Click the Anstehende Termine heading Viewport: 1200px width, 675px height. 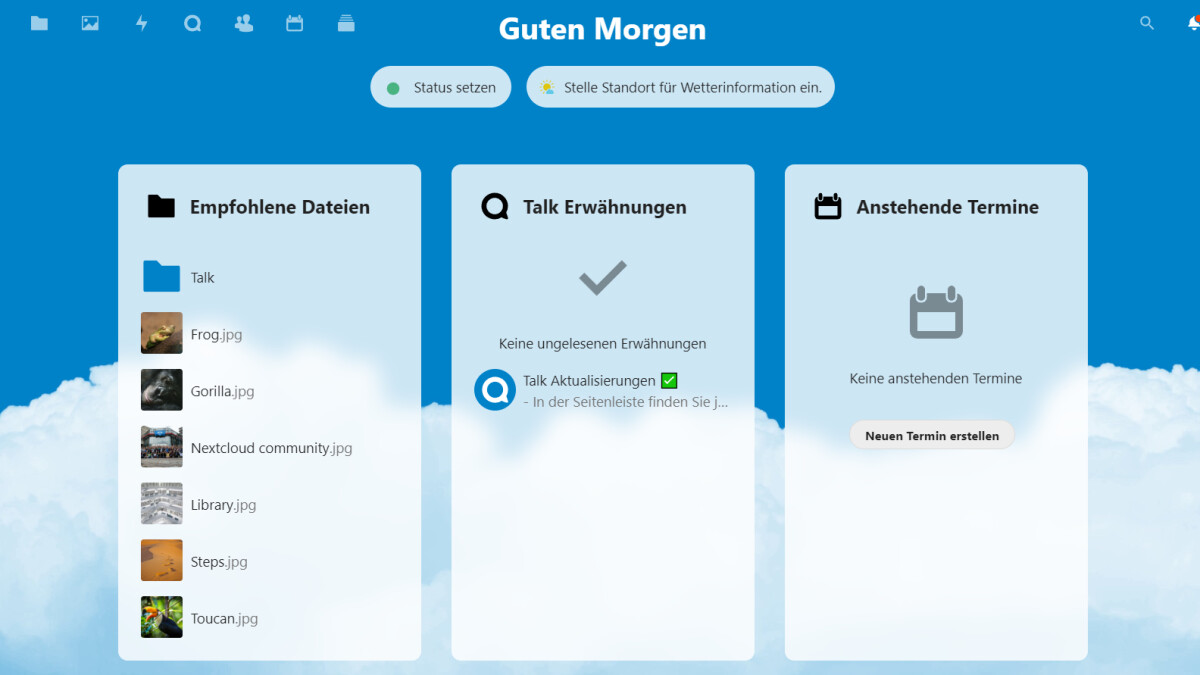(948, 207)
